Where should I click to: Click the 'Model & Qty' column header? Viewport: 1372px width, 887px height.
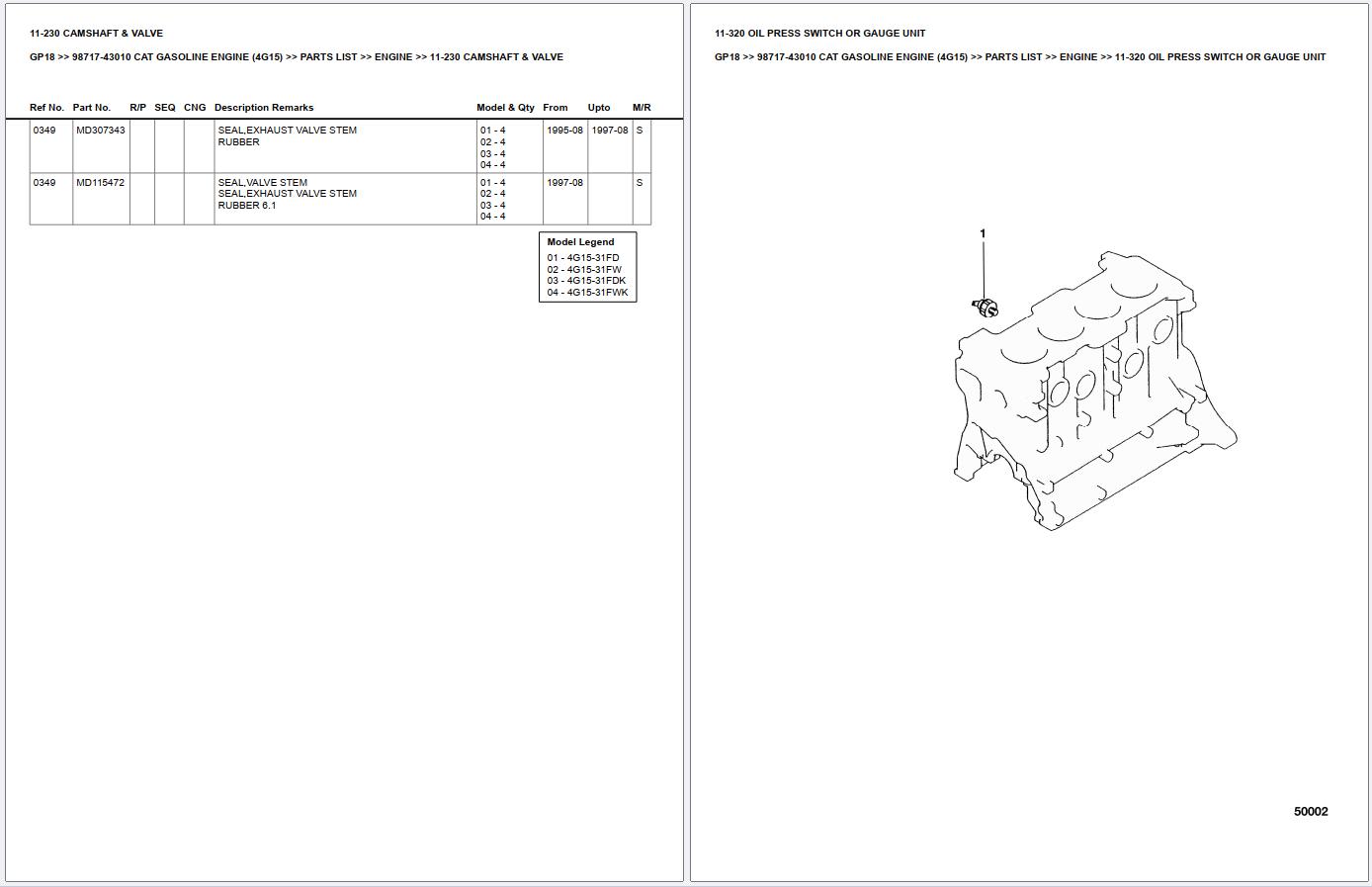[505, 108]
